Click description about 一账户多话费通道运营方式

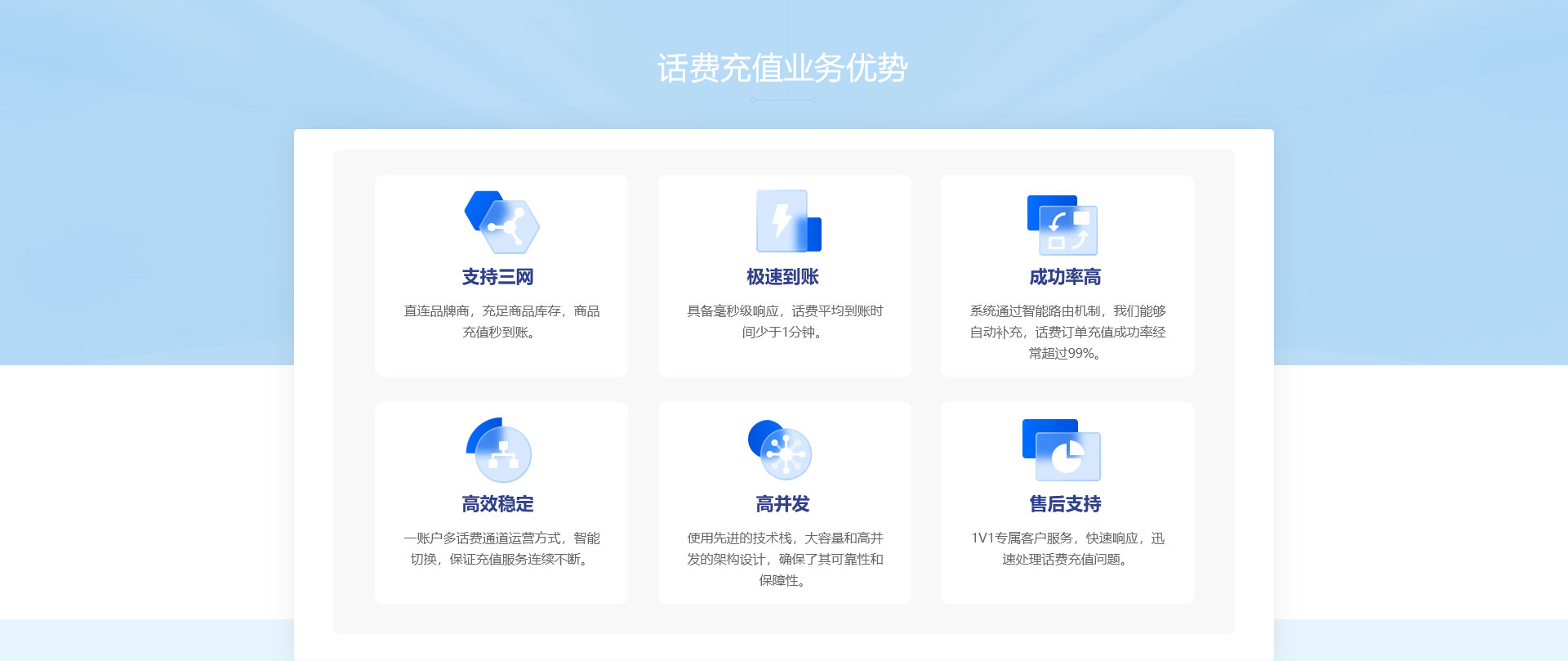coord(501,548)
